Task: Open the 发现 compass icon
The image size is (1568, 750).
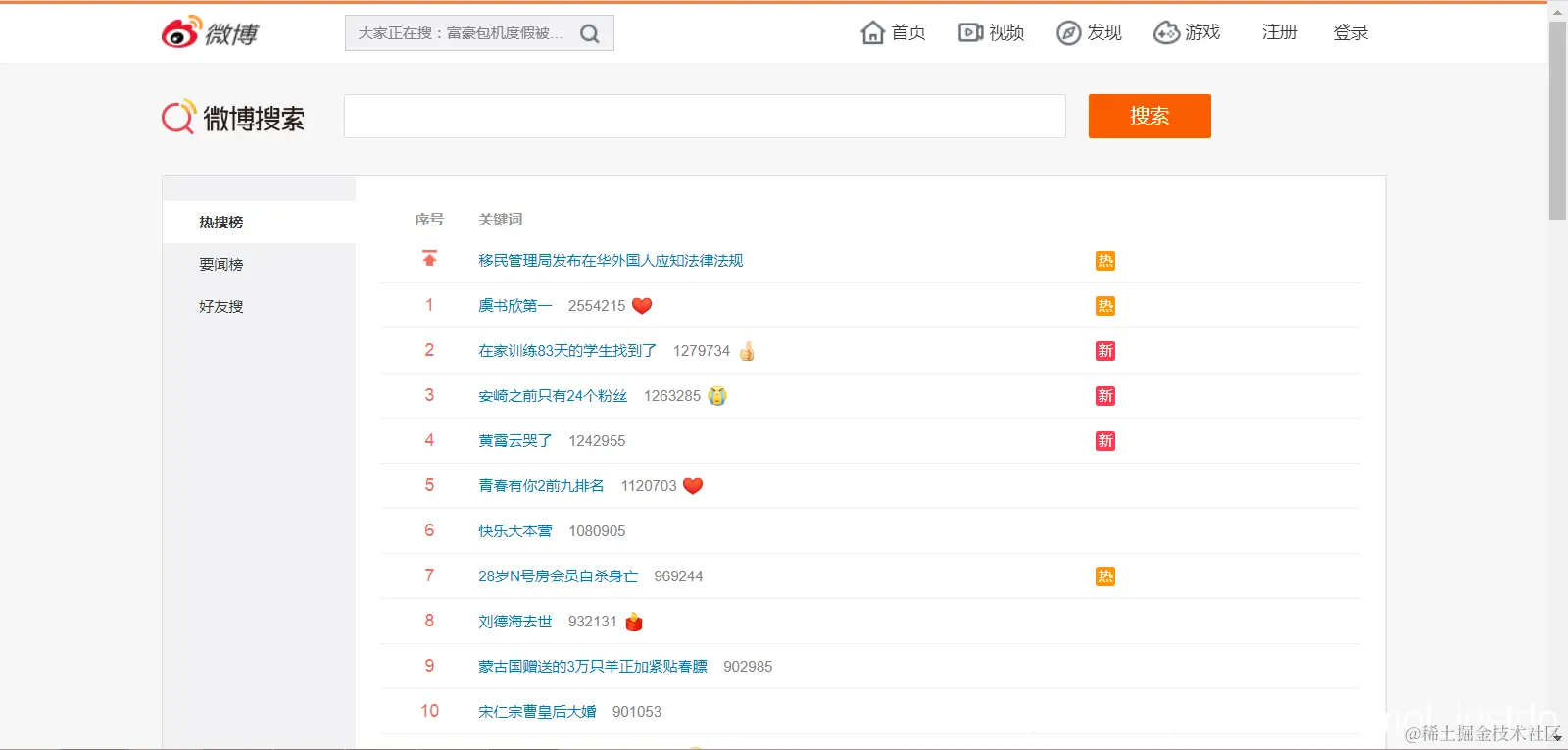Action: click(1068, 32)
